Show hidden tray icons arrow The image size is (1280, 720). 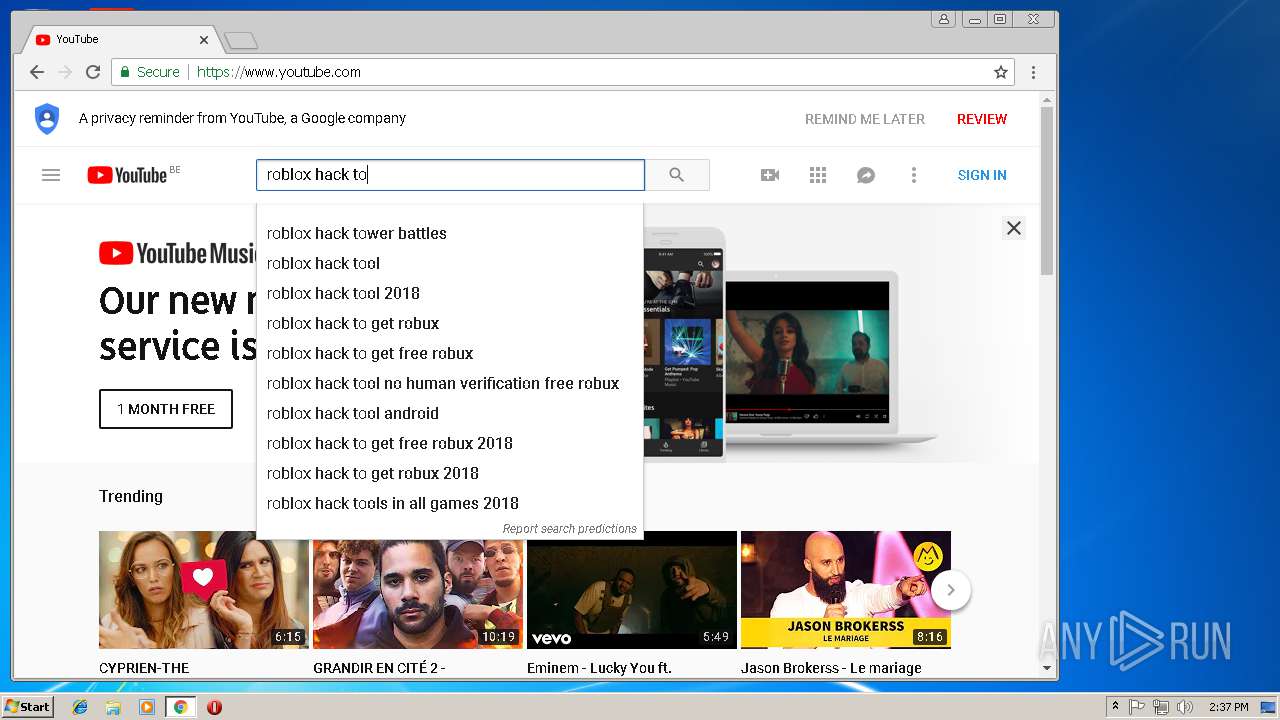1115,707
